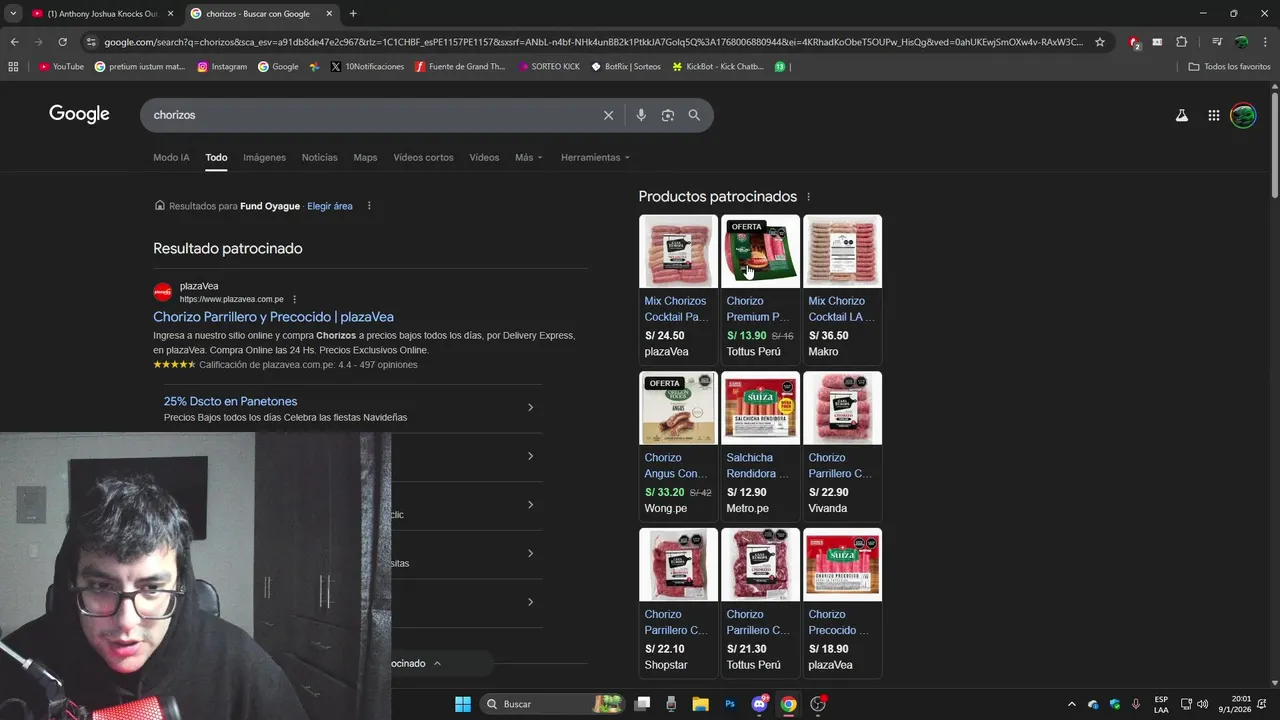Open Chorizo Angus Wong.pe product
Viewport: 1280px width, 720px height.
coord(678,446)
